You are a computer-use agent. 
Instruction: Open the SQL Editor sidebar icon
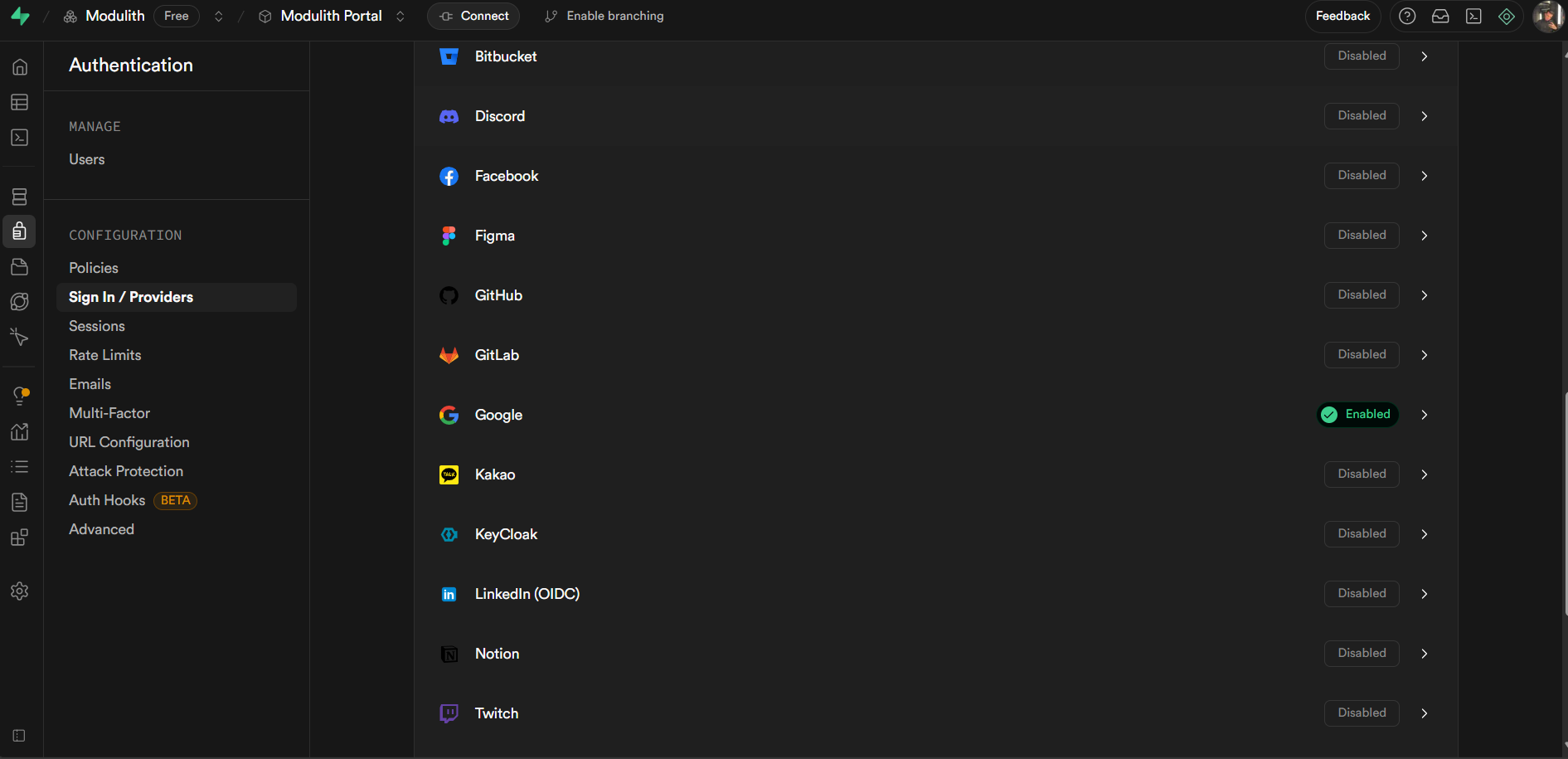pyautogui.click(x=20, y=138)
